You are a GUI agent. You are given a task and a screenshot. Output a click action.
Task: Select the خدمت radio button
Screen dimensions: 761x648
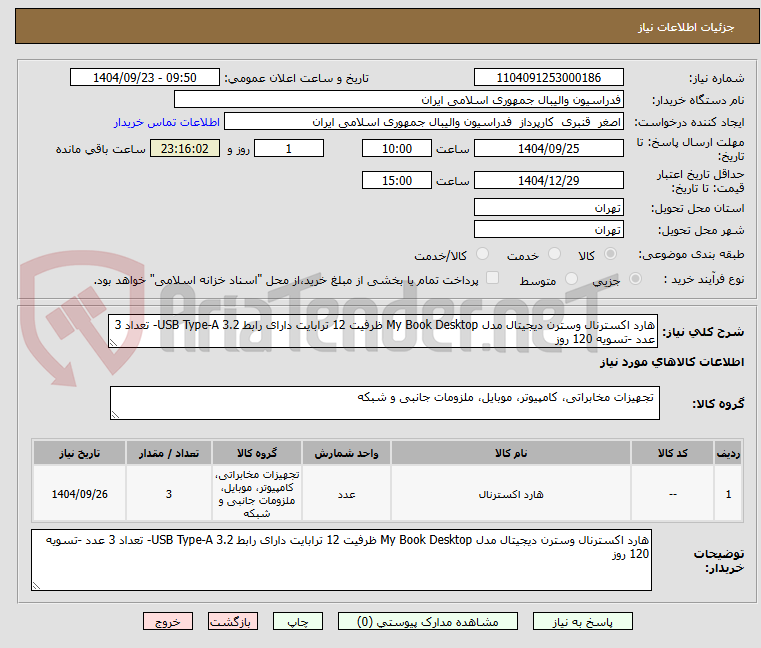click(554, 254)
